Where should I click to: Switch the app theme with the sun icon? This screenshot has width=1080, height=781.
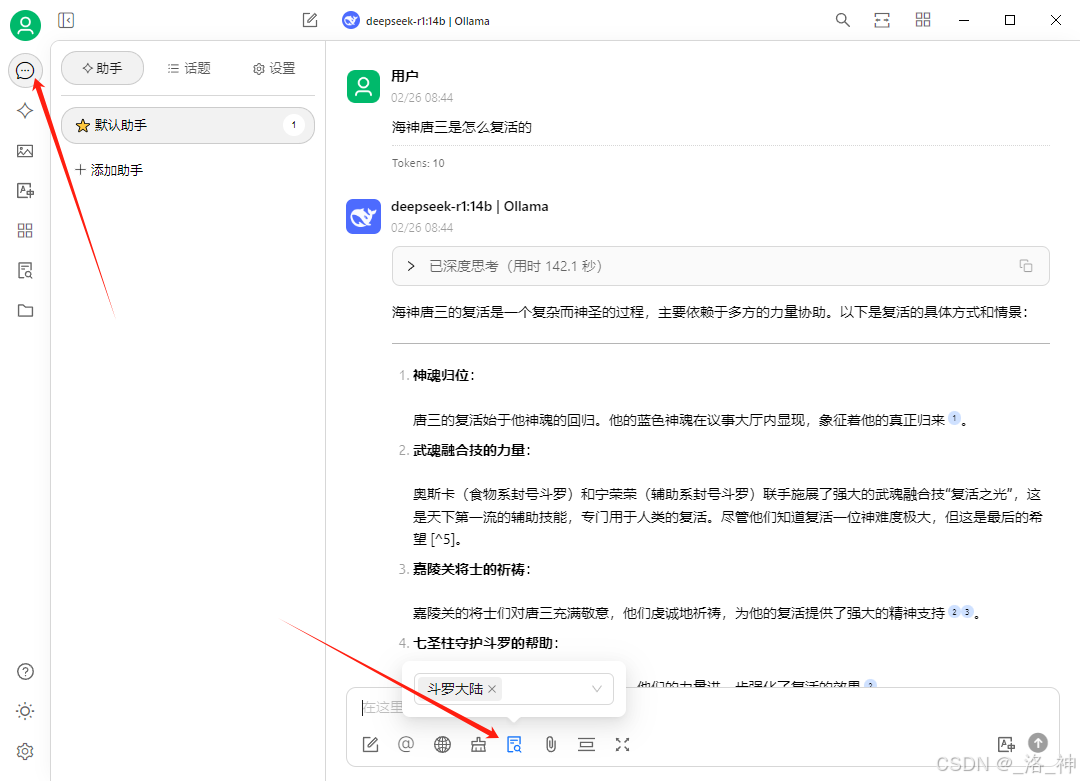(x=25, y=711)
